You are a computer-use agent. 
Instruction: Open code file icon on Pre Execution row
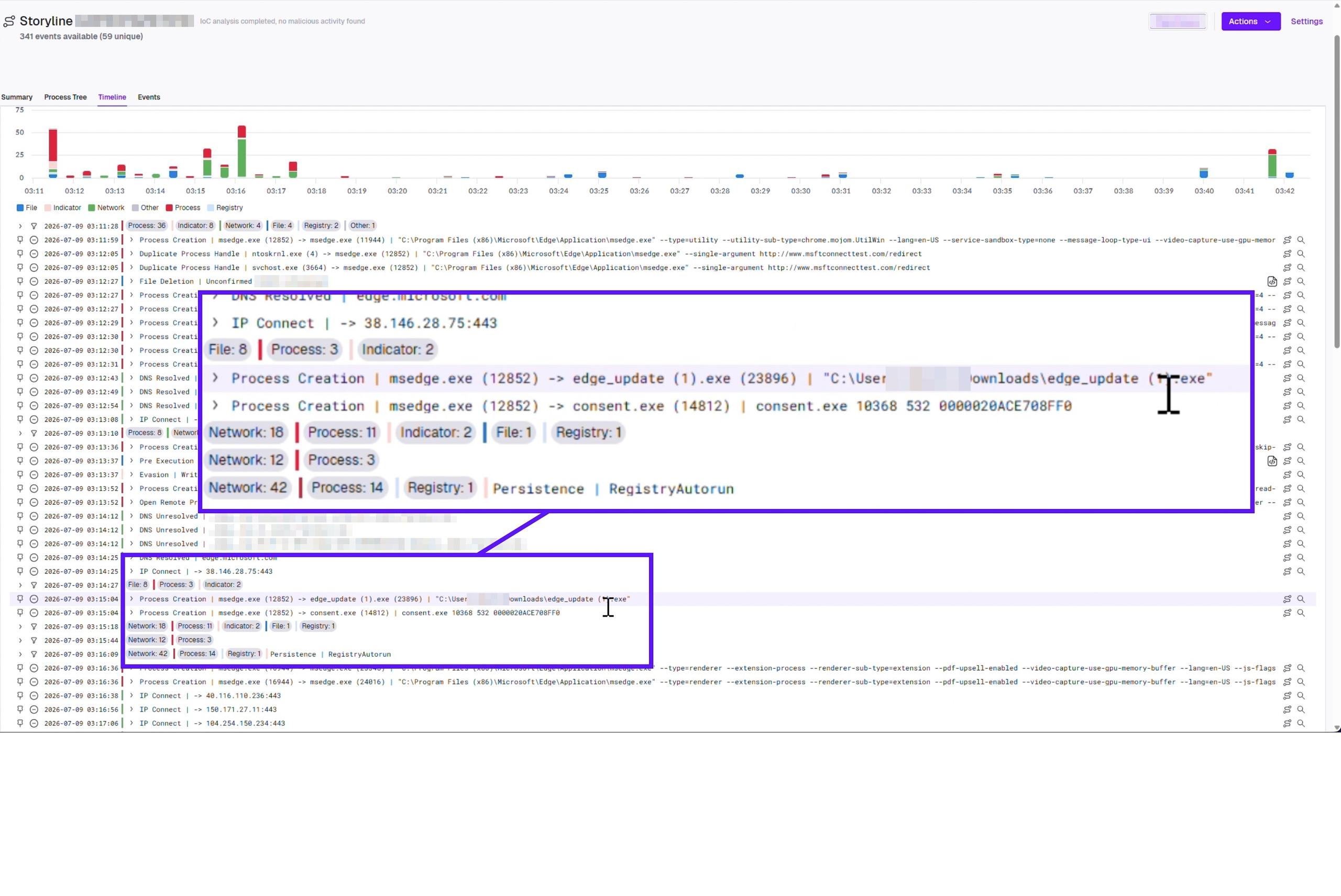click(x=1272, y=461)
